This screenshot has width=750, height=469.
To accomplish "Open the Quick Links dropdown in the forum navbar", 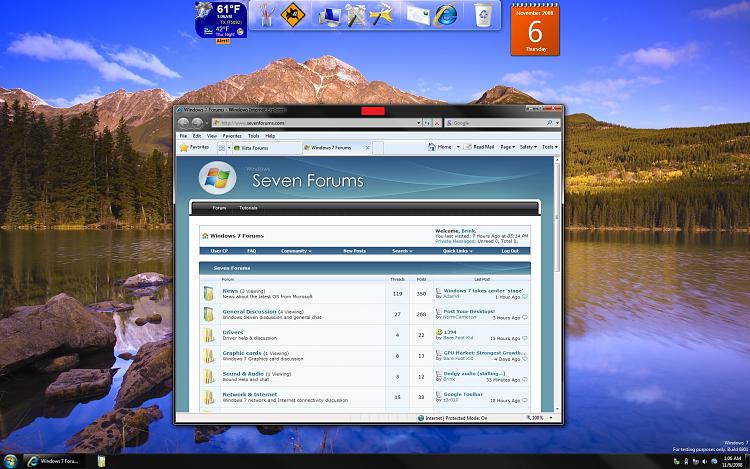I will click(457, 251).
